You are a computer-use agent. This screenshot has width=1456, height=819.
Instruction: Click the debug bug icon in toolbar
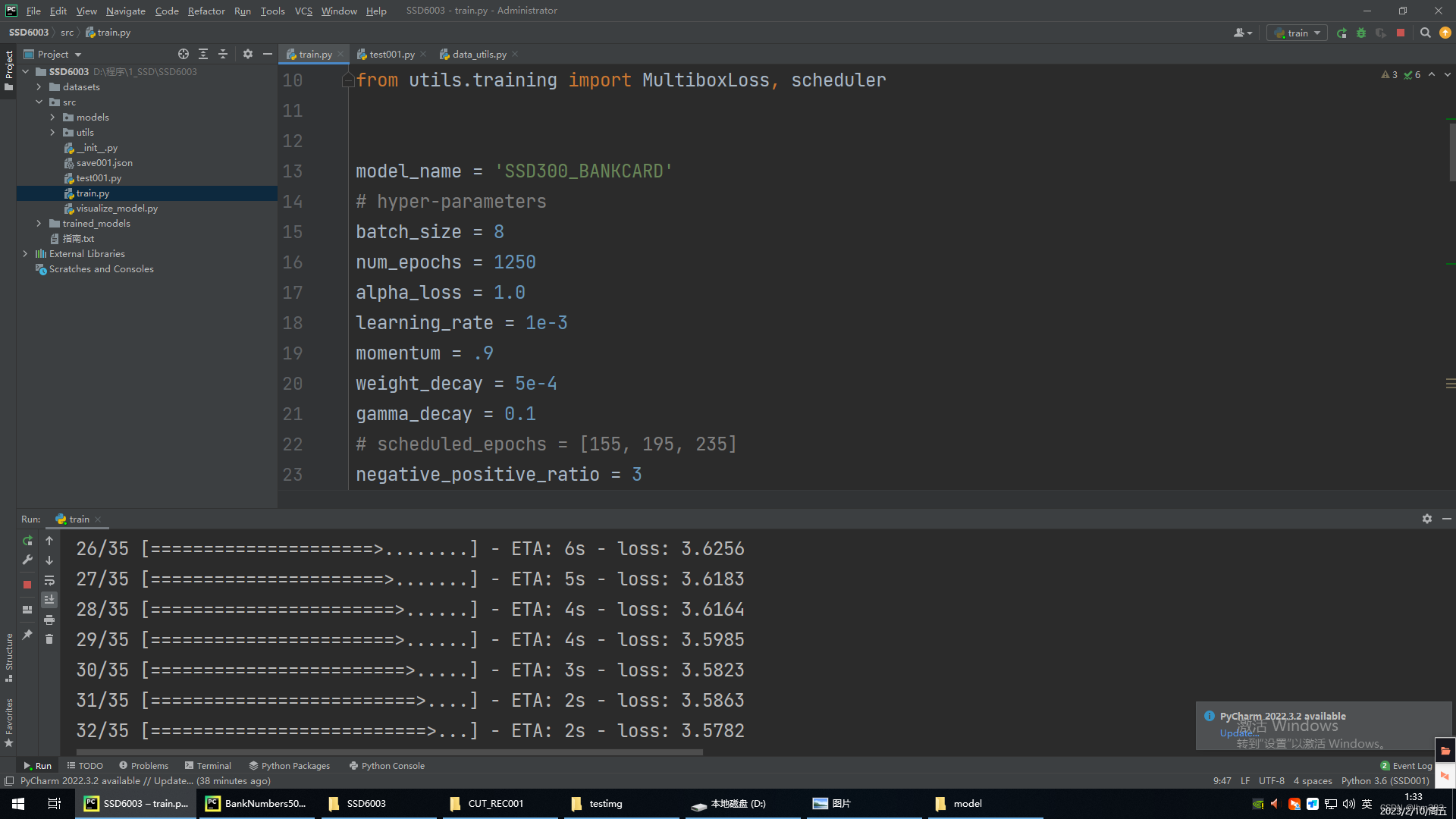tap(1361, 33)
